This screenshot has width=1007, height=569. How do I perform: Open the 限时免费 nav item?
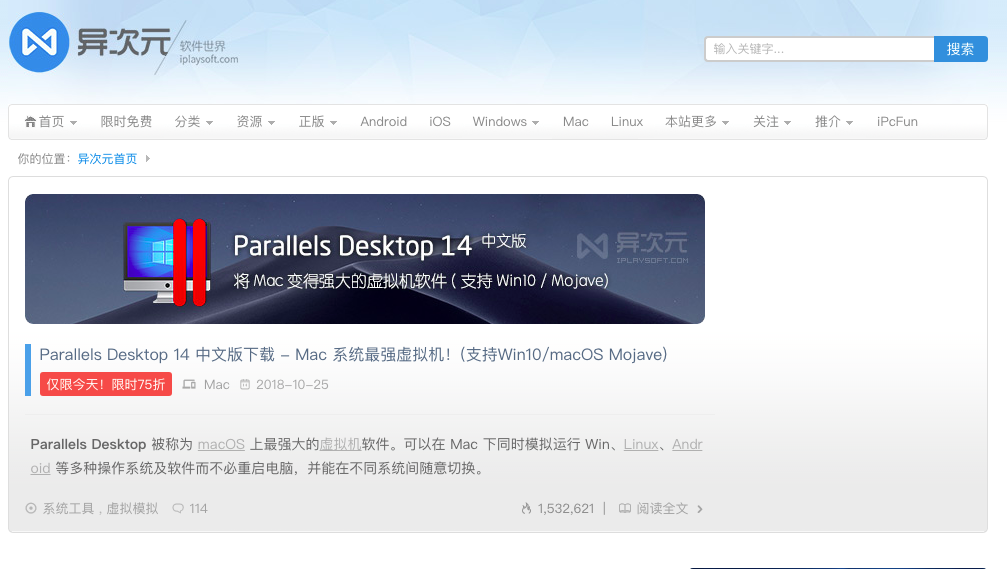click(126, 121)
